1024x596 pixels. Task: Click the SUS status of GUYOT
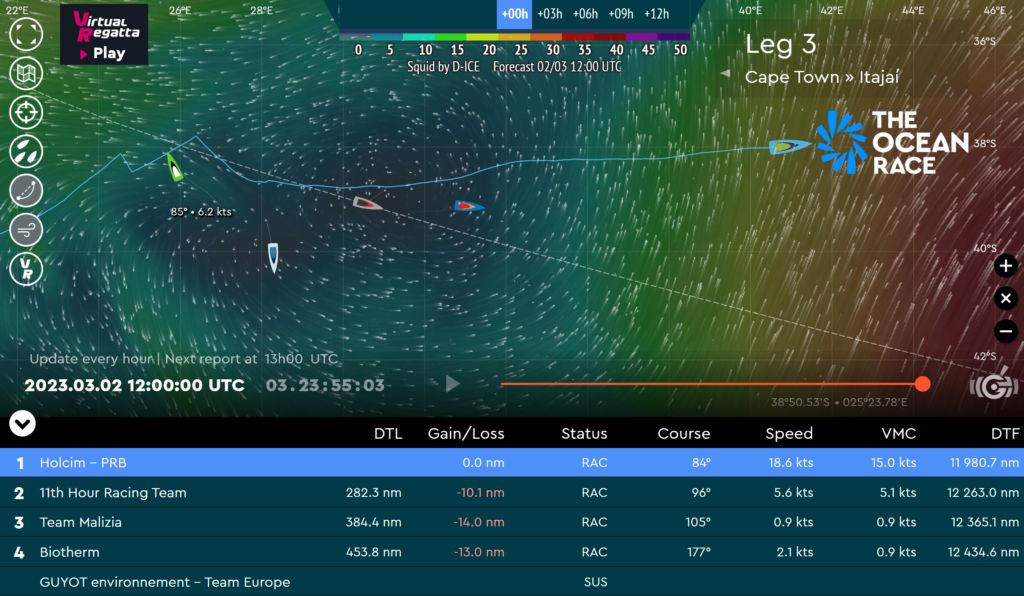(x=596, y=582)
